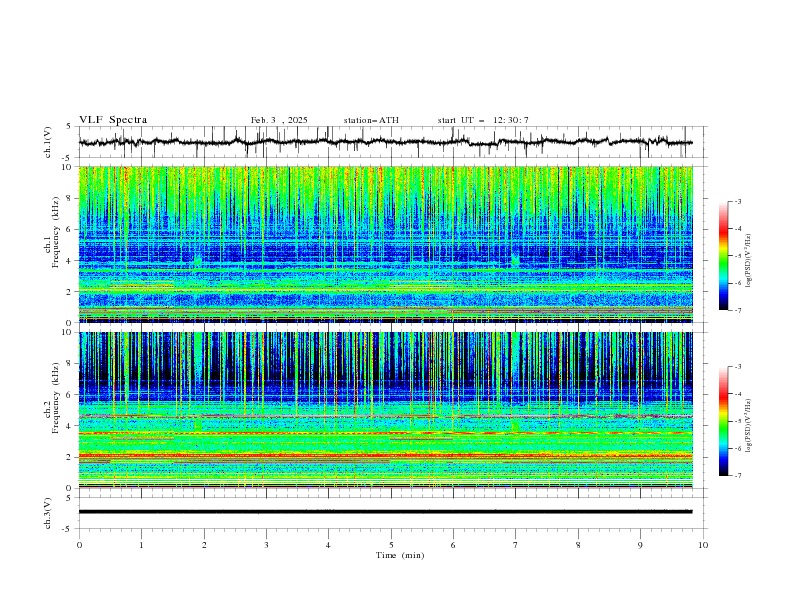
Task: Click the 'station=ATH' label
Action: (x=371, y=120)
